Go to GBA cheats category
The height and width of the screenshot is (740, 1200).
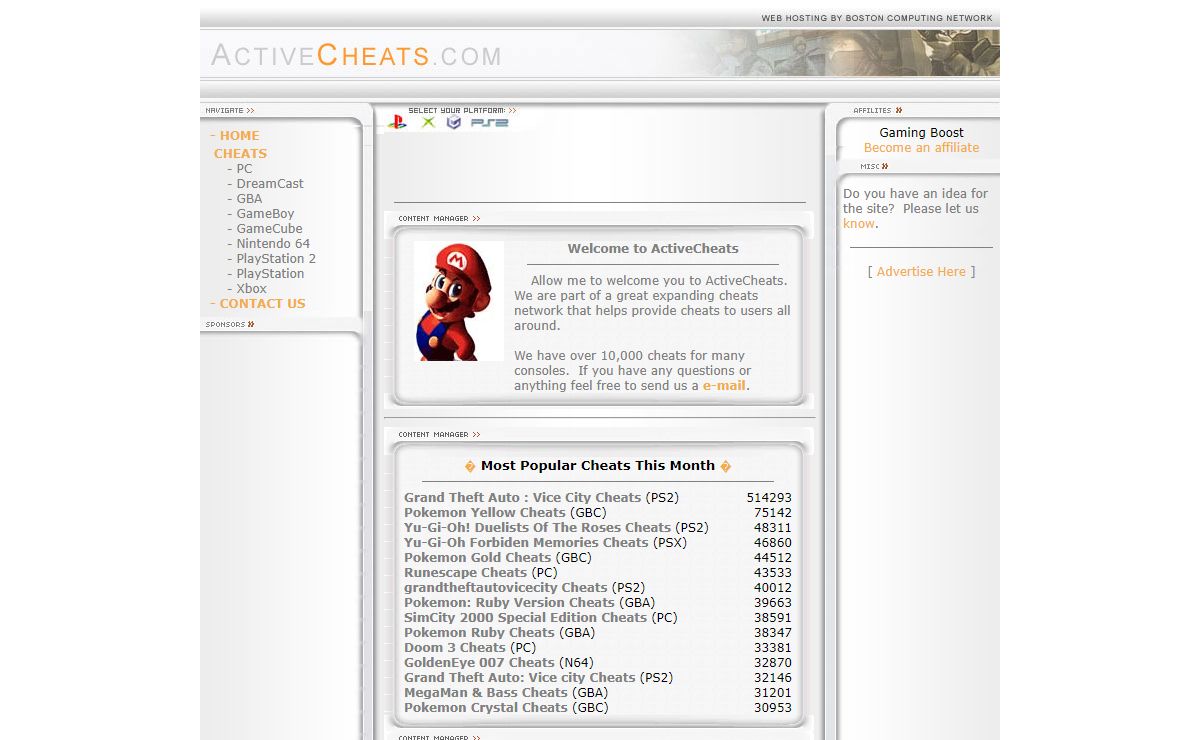tap(249, 198)
